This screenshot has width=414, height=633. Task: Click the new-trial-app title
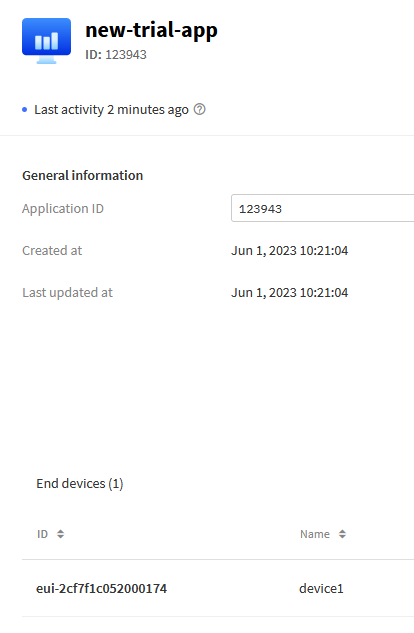point(151,30)
